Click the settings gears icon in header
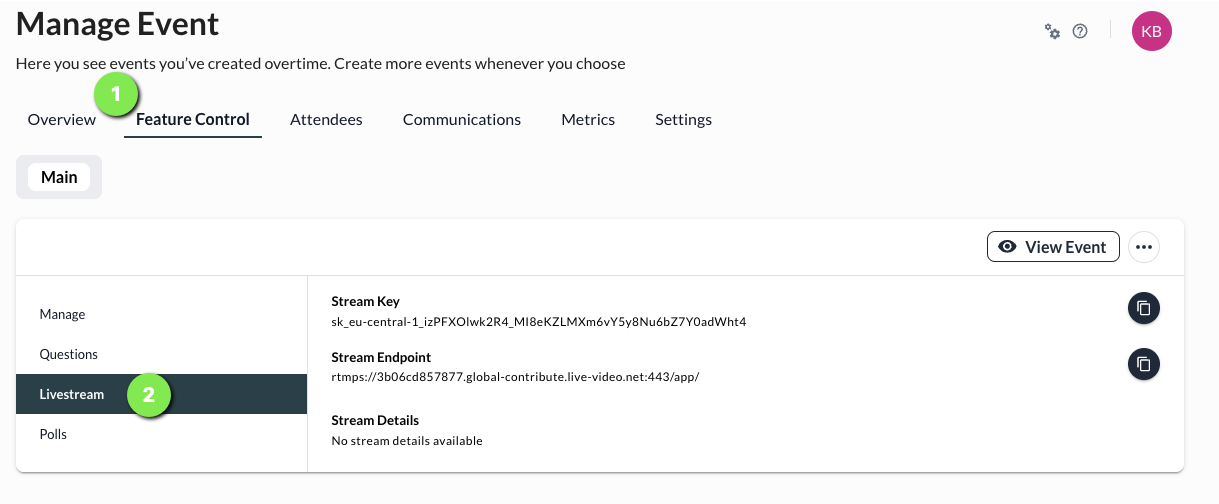The image size is (1219, 504). click(x=1052, y=31)
